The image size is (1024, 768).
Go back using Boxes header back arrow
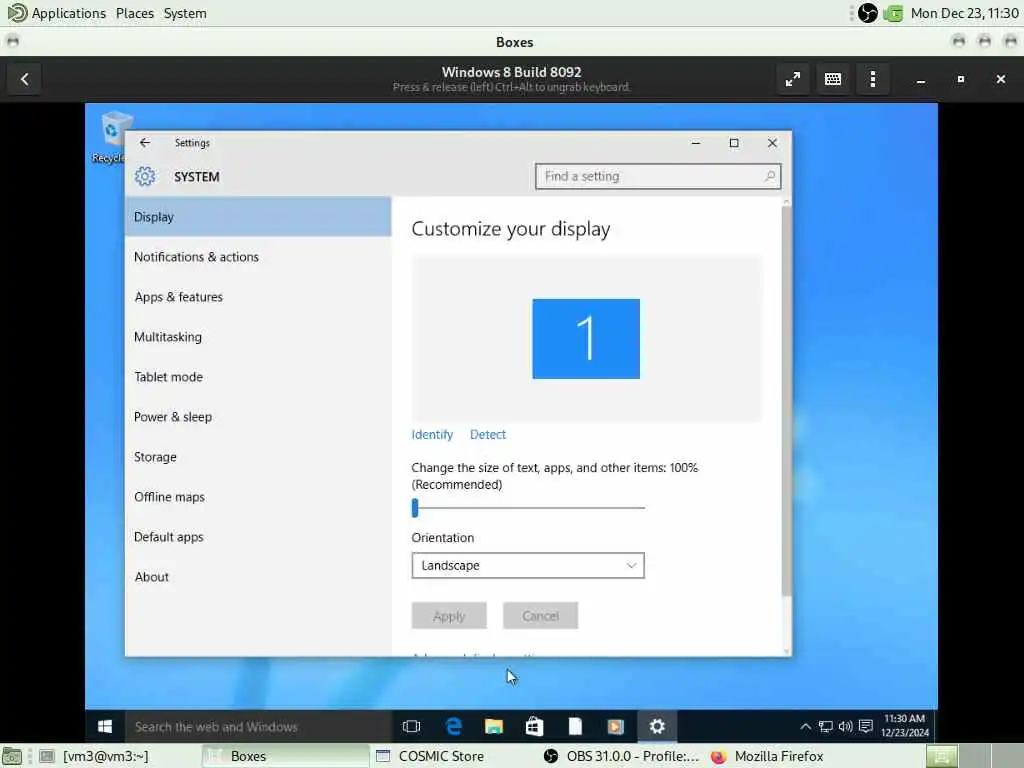[25, 79]
